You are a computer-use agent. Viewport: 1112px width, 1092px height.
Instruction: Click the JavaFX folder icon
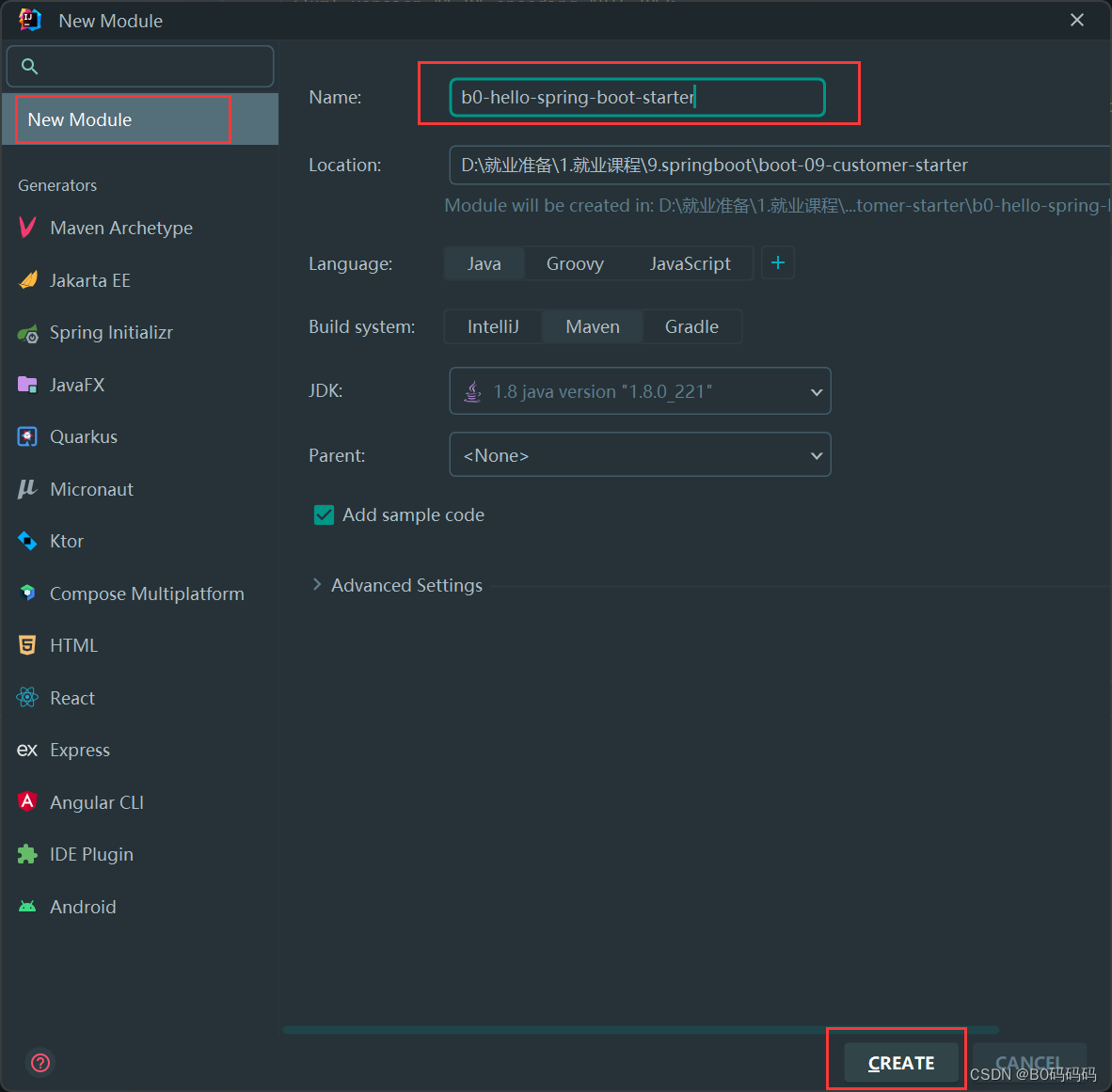[27, 385]
